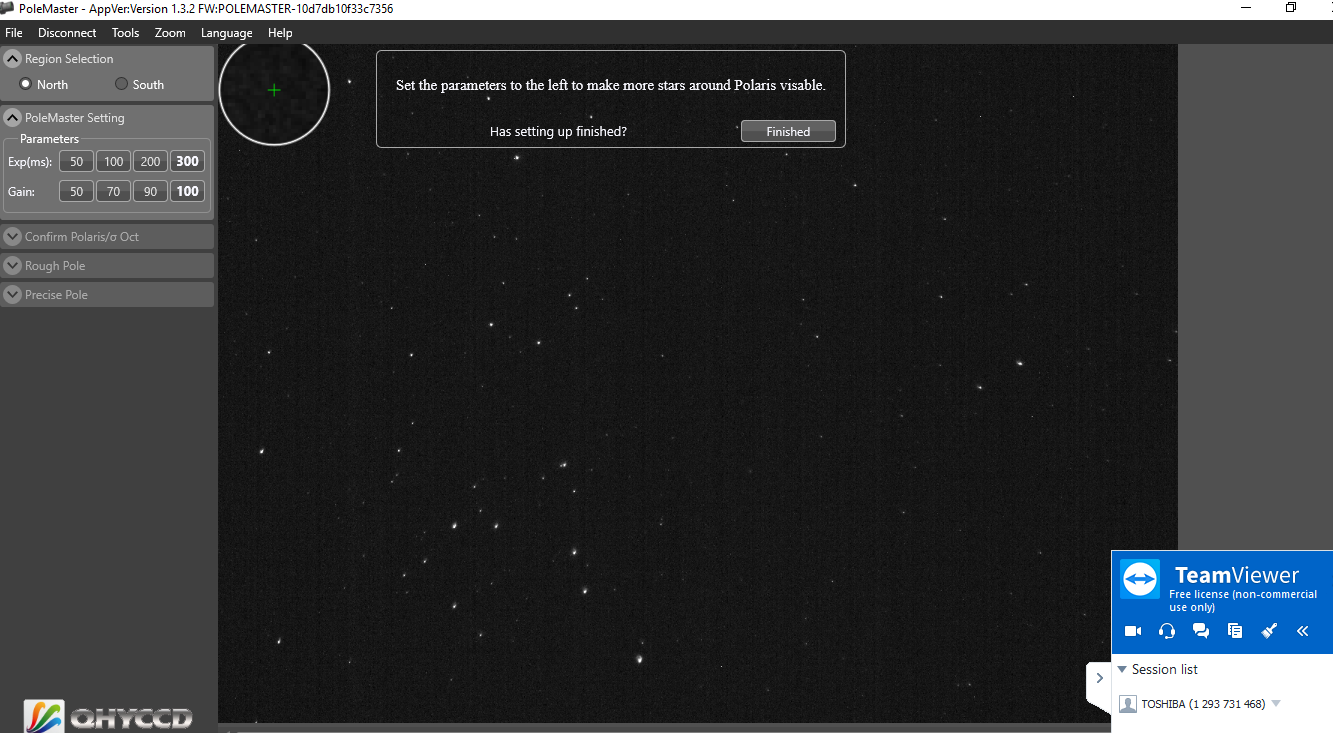1333x733 pixels.
Task: Click the PoleMaster app icon in title bar
Action: (x=9, y=8)
